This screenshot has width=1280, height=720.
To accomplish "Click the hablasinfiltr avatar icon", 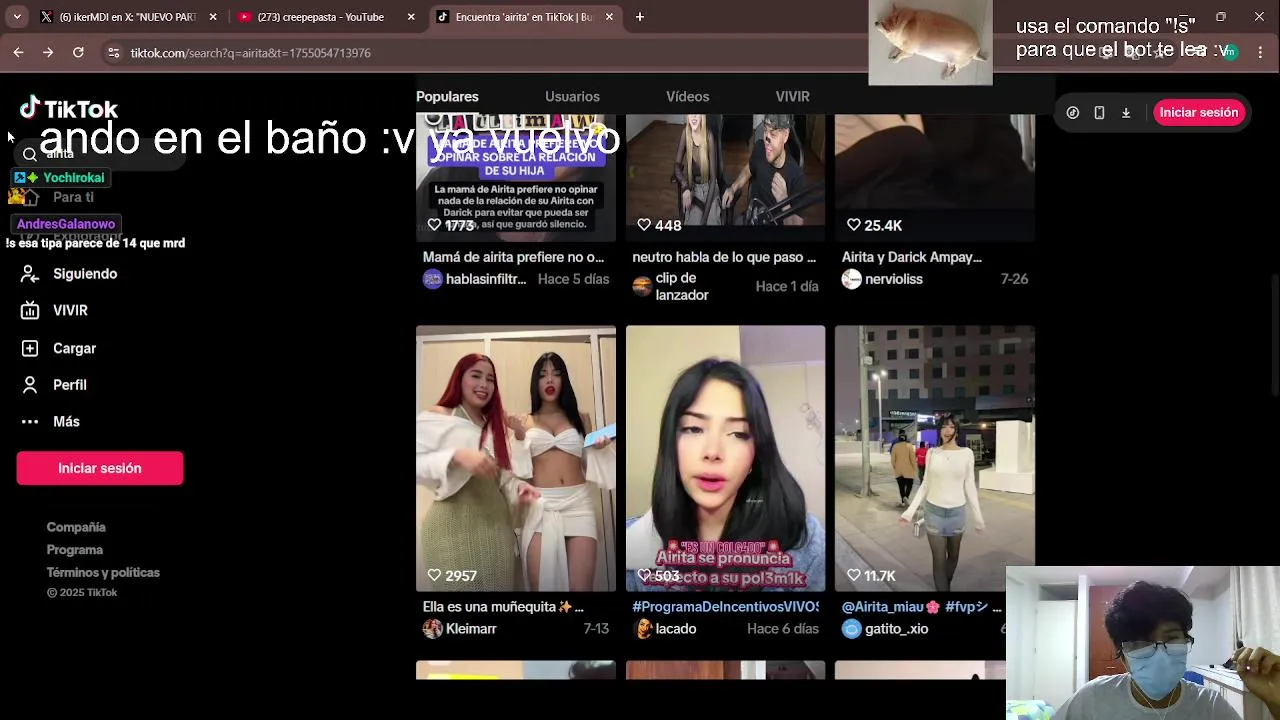I will click(x=432, y=279).
